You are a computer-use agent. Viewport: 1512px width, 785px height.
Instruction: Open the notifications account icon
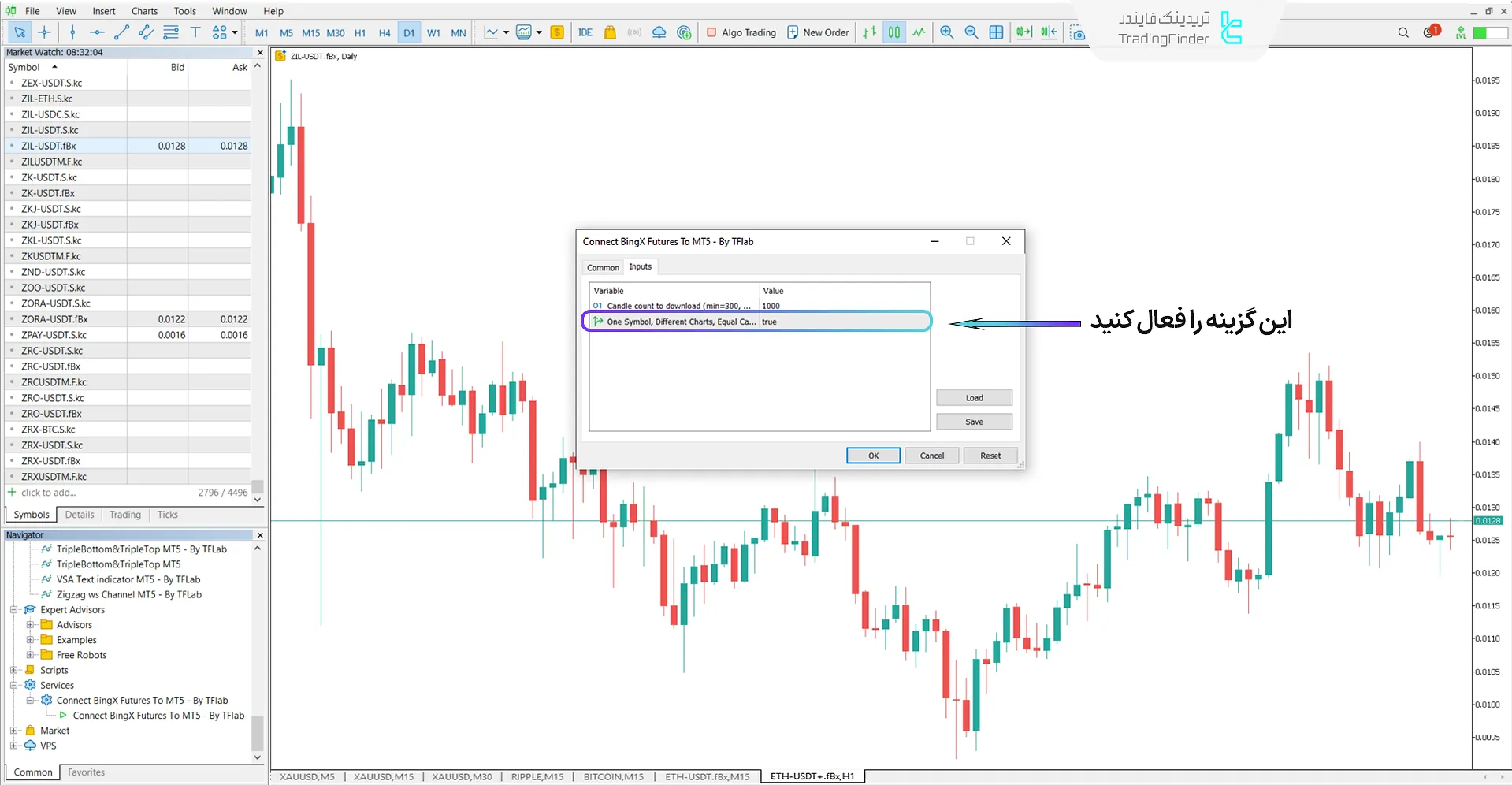point(1431,32)
